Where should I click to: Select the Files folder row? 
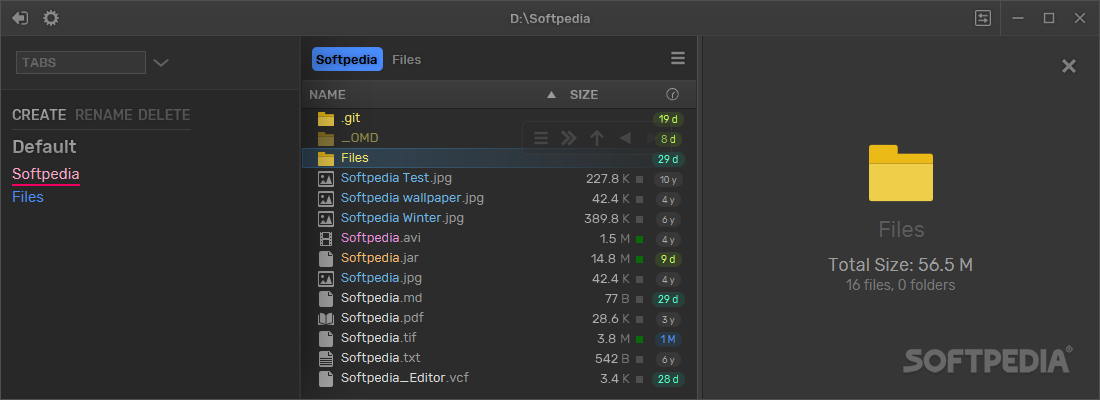[x=498, y=158]
